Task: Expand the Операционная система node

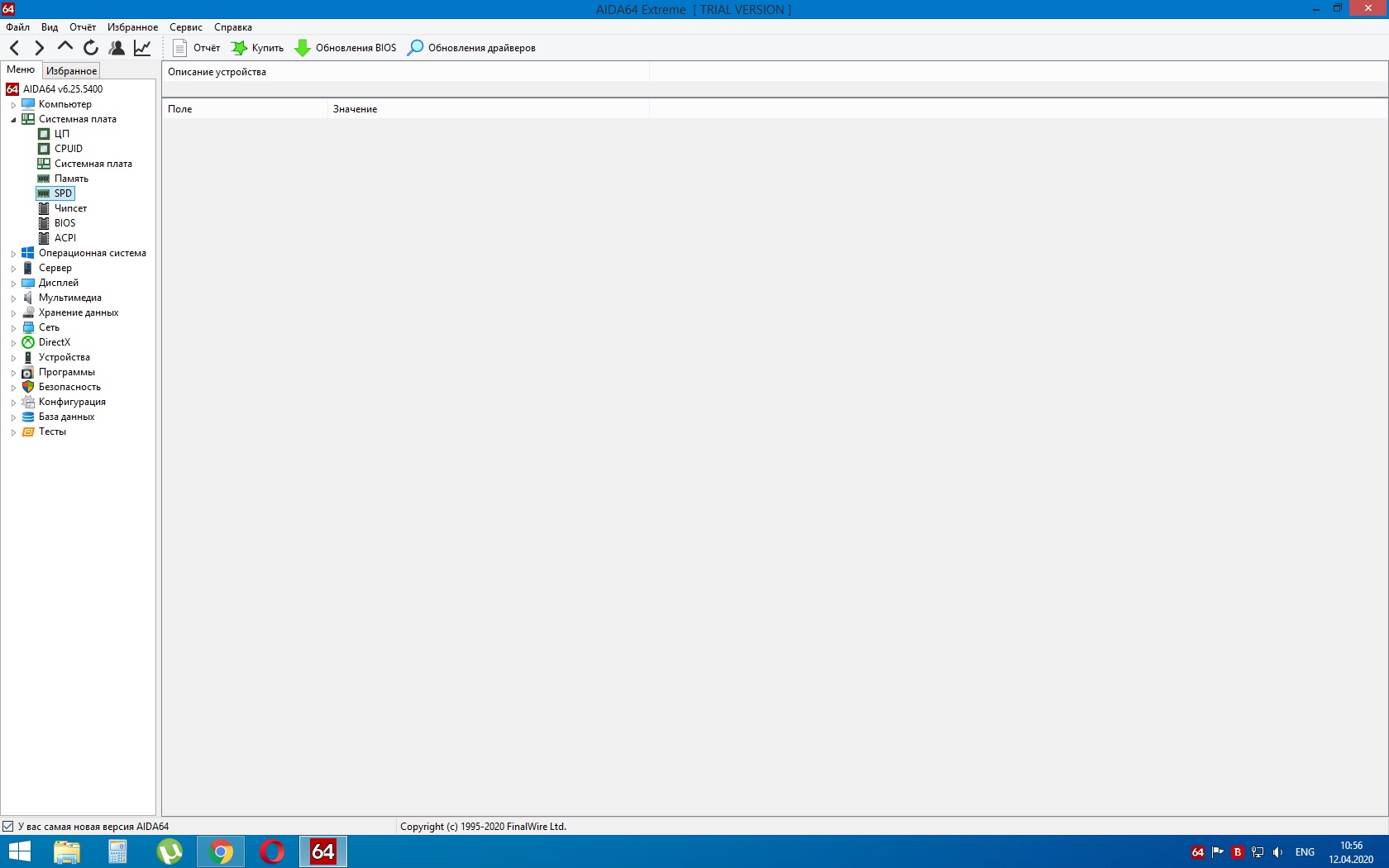Action: pyautogui.click(x=13, y=254)
